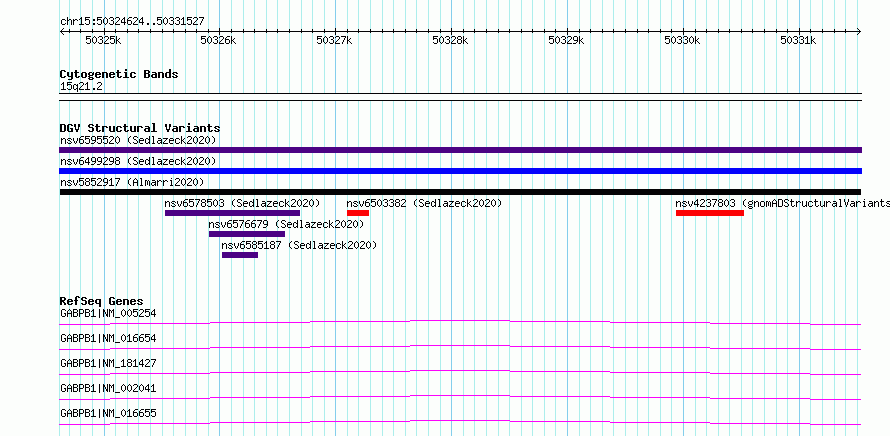The width and height of the screenshot is (890, 436).
Task: Click the 50331k ruler tick label
Action: tap(798, 40)
